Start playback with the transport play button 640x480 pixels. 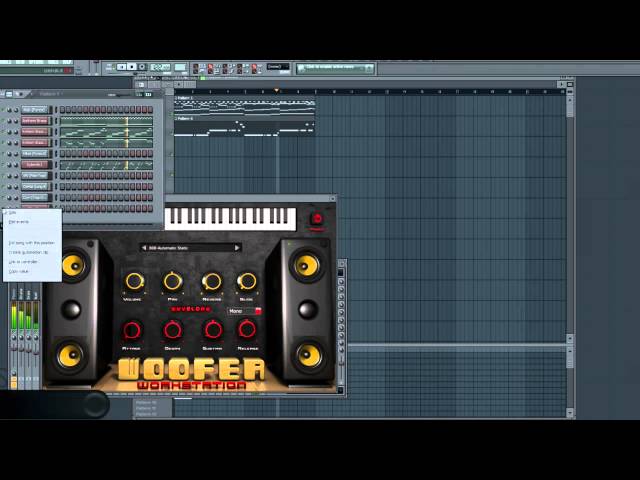(122, 67)
